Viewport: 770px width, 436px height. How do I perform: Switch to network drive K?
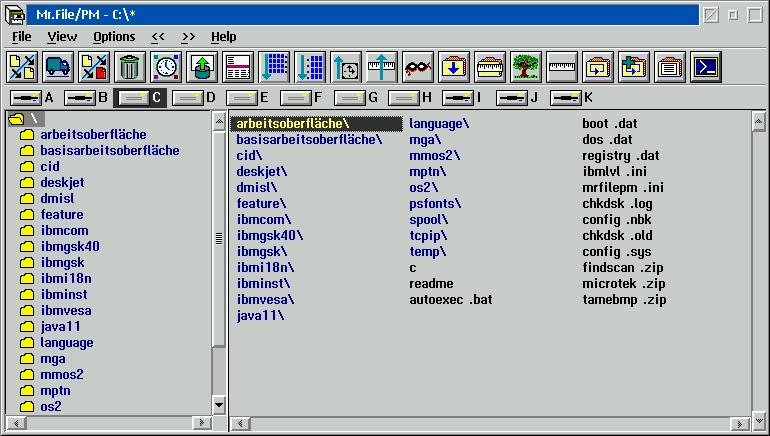coord(571,98)
